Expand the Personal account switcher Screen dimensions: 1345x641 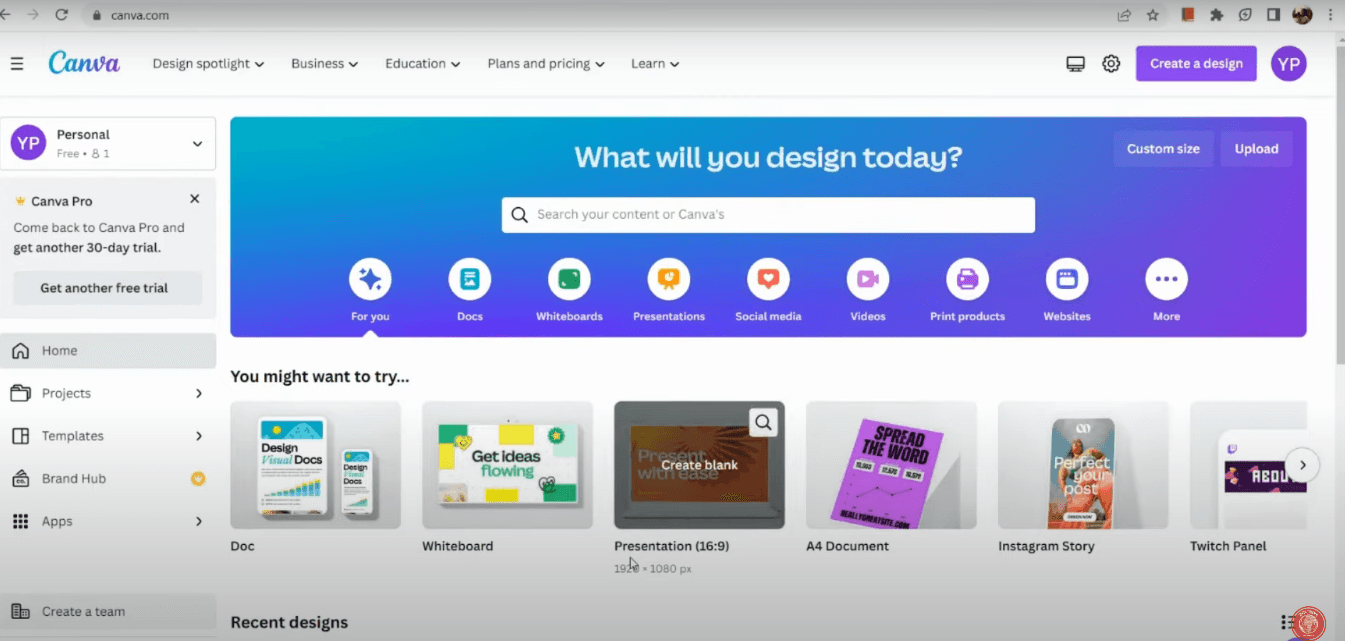click(x=108, y=144)
